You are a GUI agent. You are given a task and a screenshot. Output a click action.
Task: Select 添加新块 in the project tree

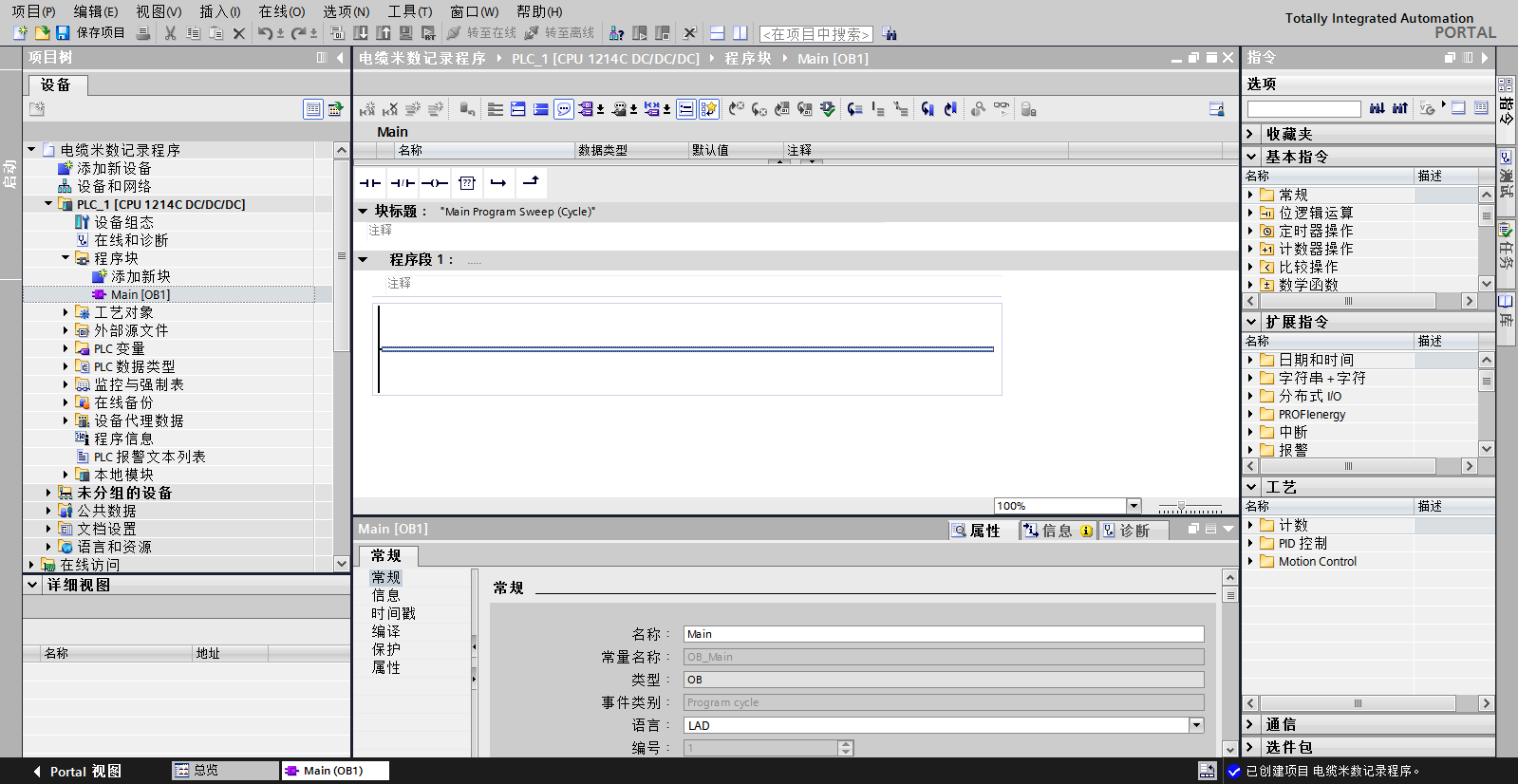coord(141,276)
